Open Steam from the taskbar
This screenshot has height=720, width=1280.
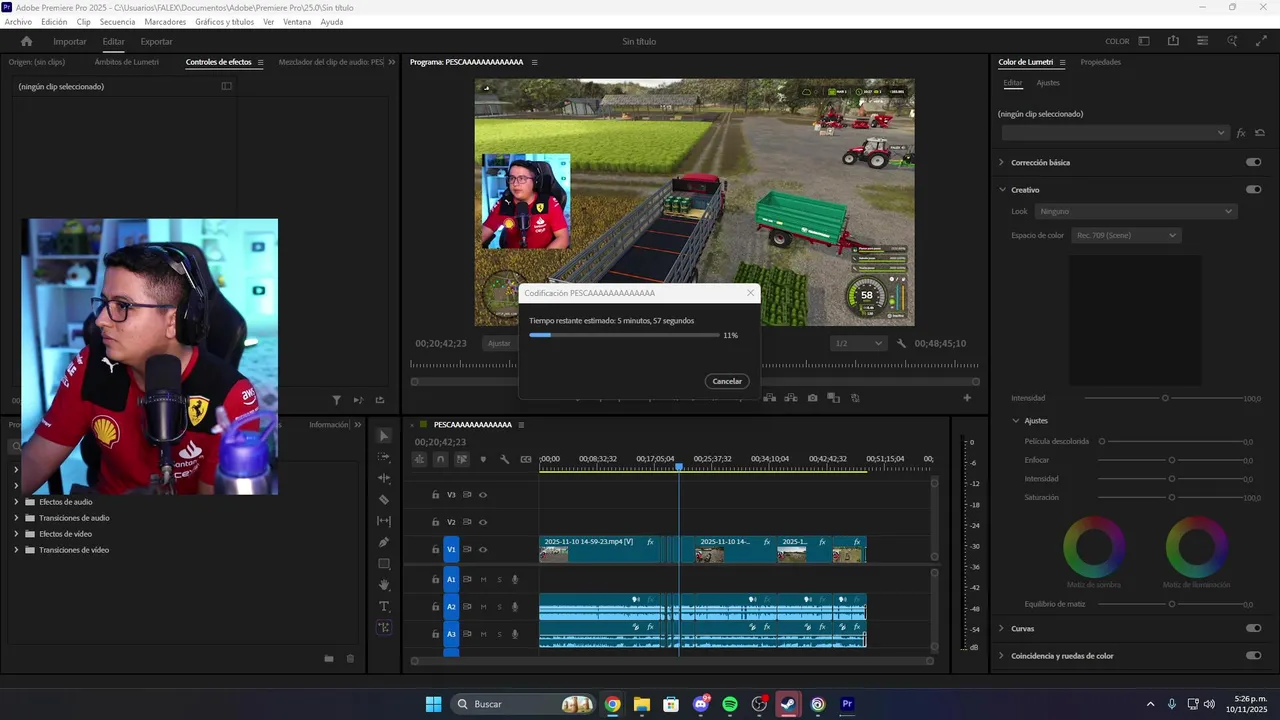tap(789, 704)
